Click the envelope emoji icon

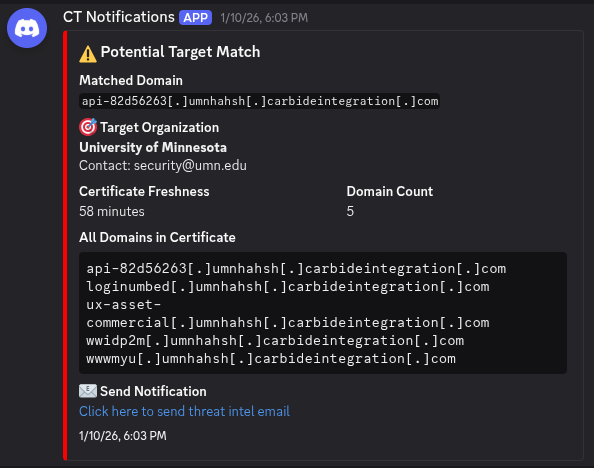tap(88, 391)
